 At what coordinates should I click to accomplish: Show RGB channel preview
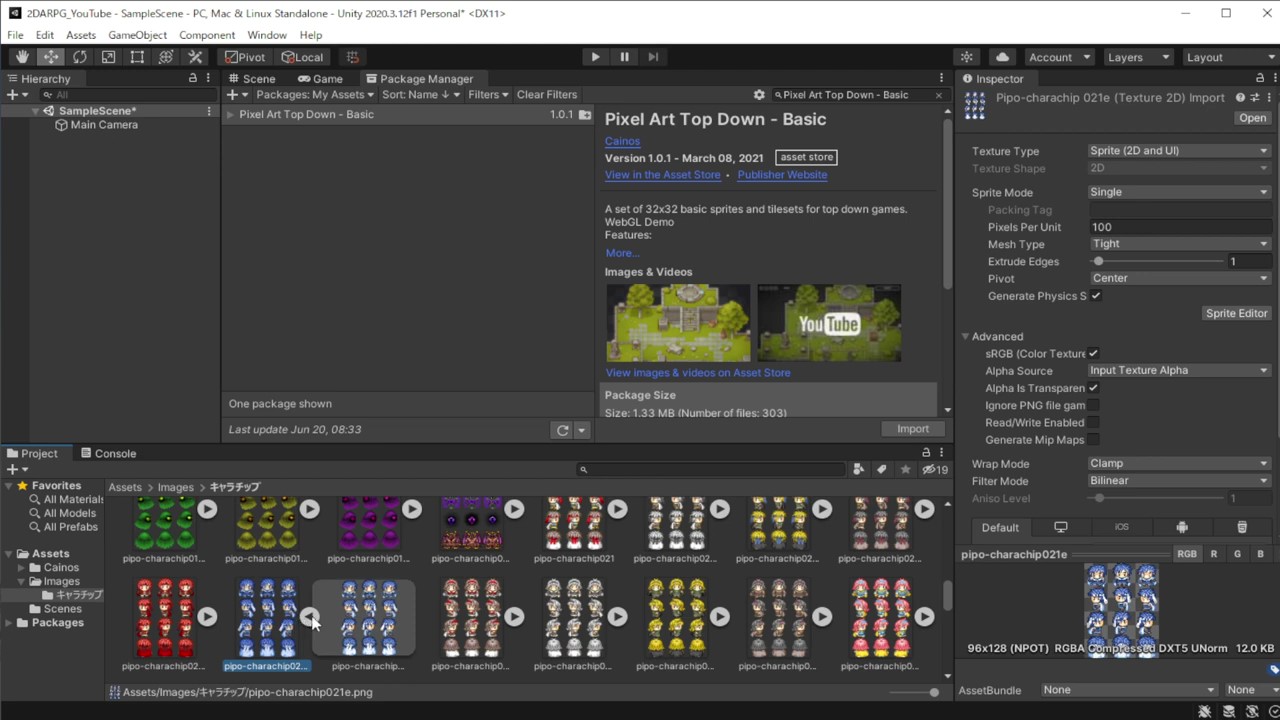tap(1186, 554)
